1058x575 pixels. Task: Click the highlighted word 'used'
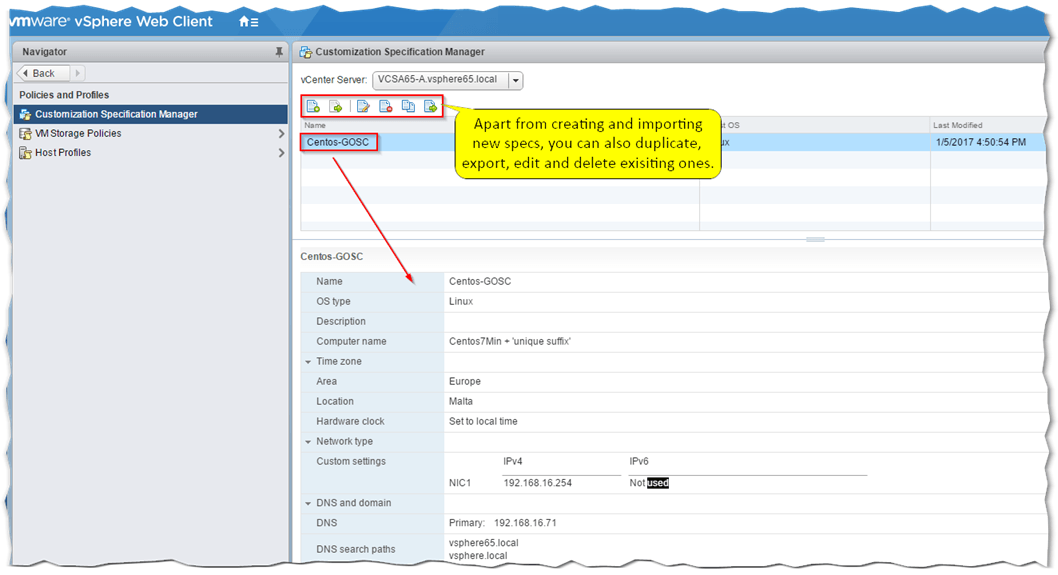[x=658, y=483]
